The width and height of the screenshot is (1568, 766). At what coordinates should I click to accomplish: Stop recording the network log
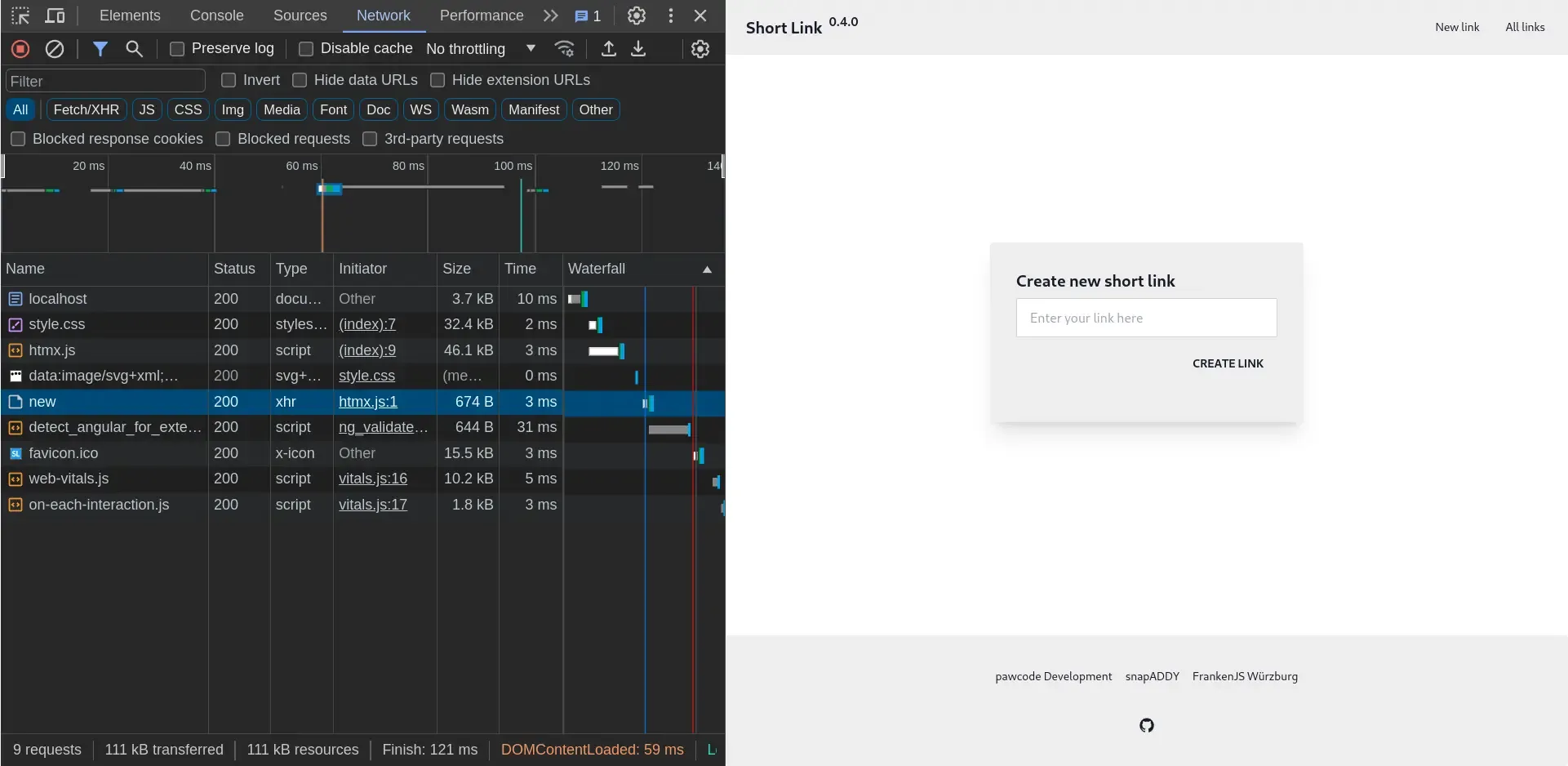pos(20,49)
